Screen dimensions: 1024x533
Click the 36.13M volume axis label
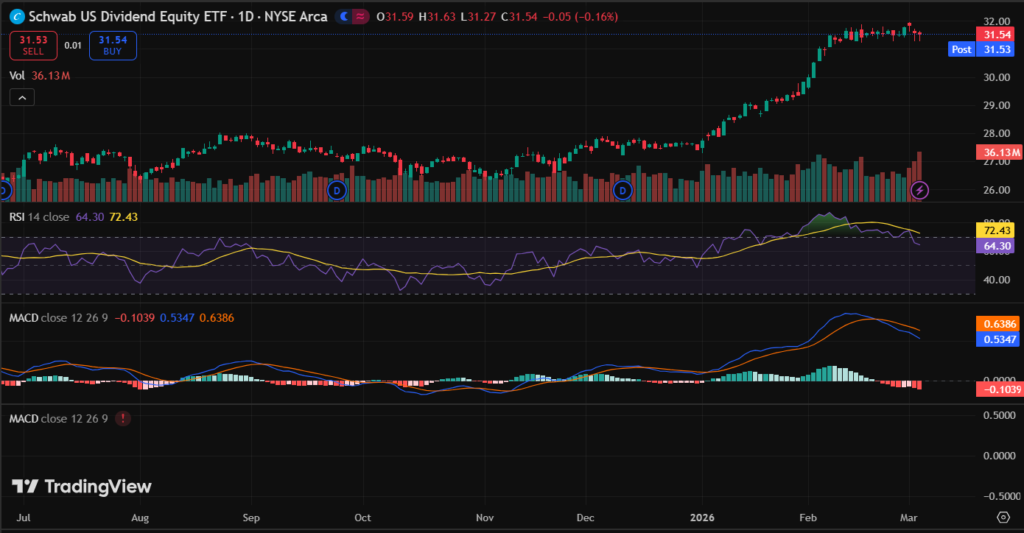[x=996, y=153]
